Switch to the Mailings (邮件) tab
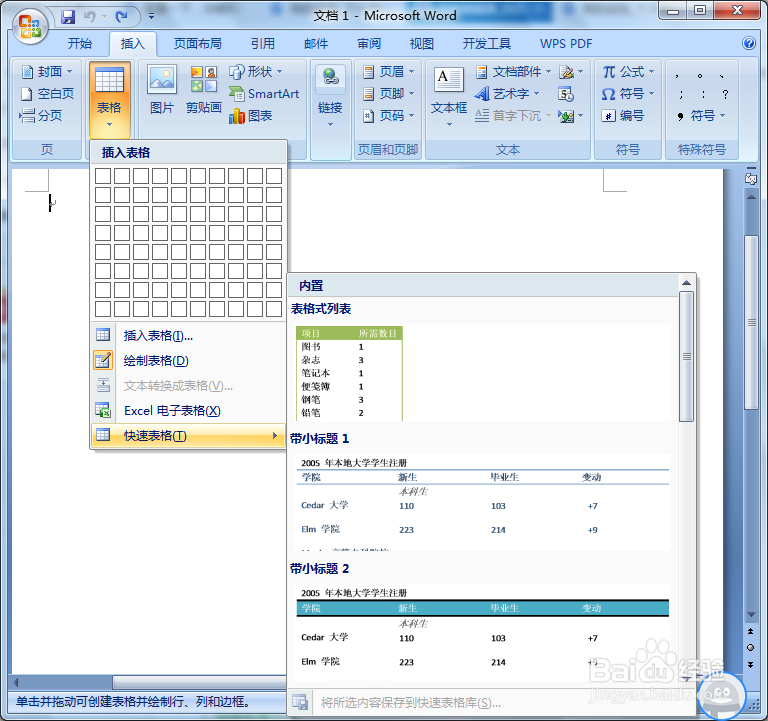 coord(316,44)
